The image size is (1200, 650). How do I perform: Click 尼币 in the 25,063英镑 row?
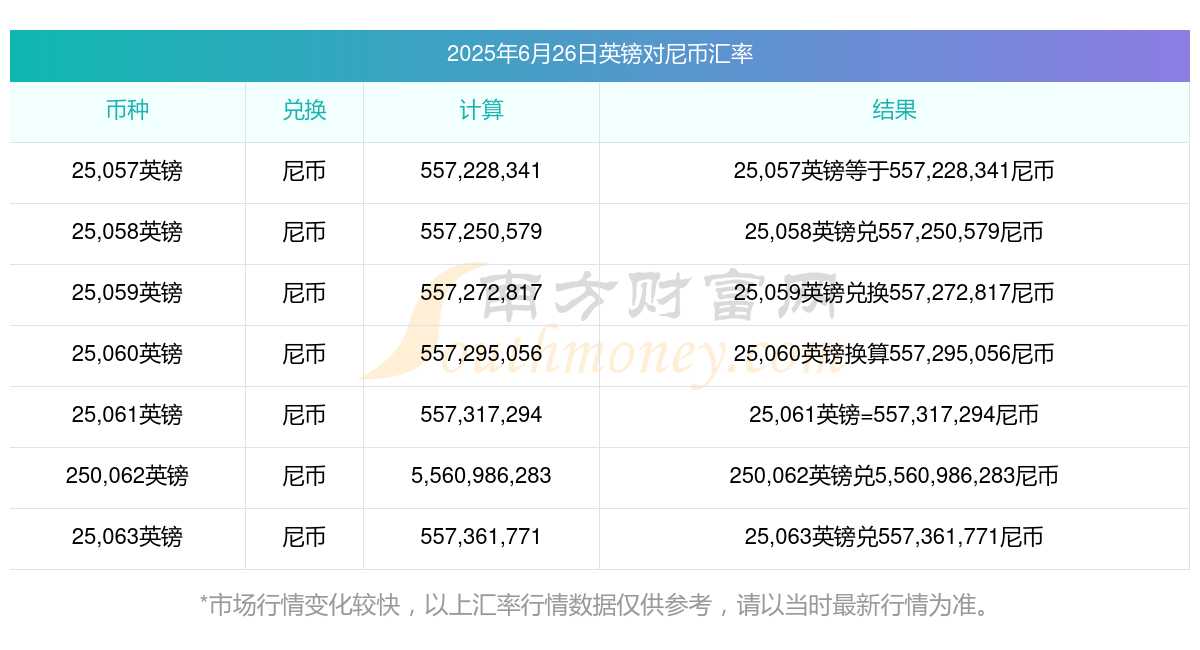tap(304, 537)
